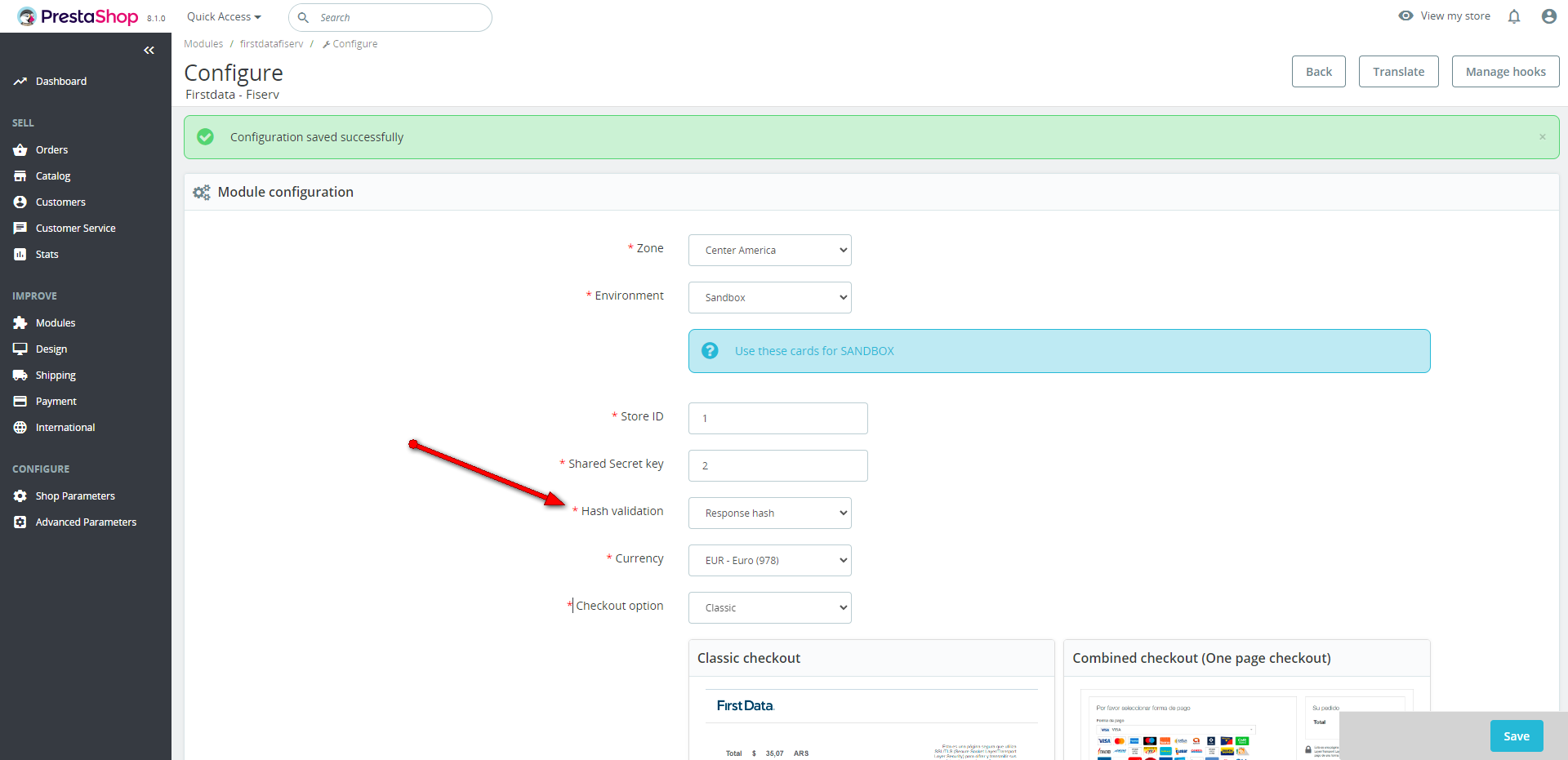Go to Modules menu item
The width and height of the screenshot is (1568, 760).
coord(56,323)
